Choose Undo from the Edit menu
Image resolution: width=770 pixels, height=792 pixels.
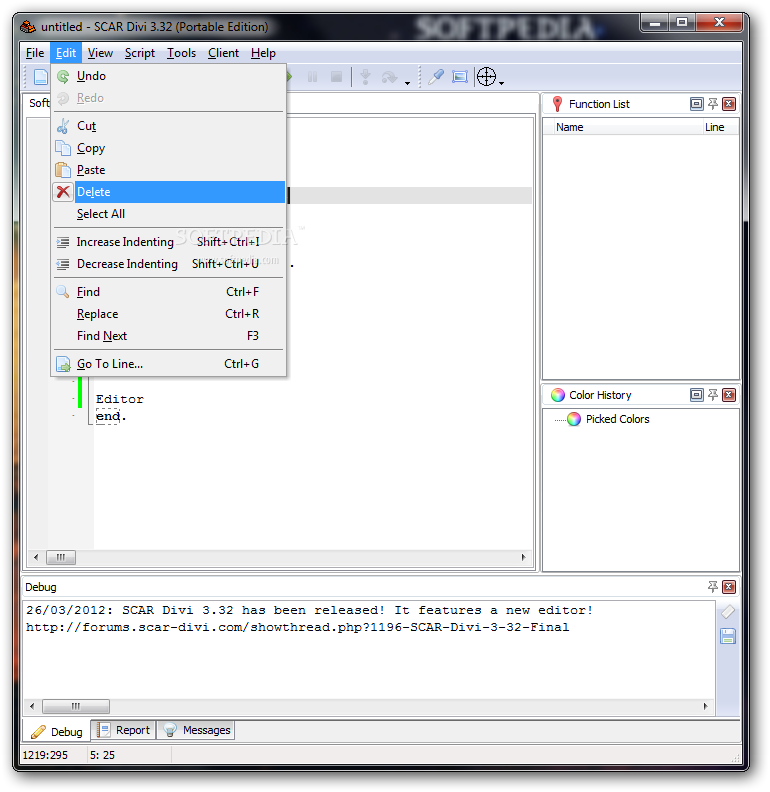point(169,76)
